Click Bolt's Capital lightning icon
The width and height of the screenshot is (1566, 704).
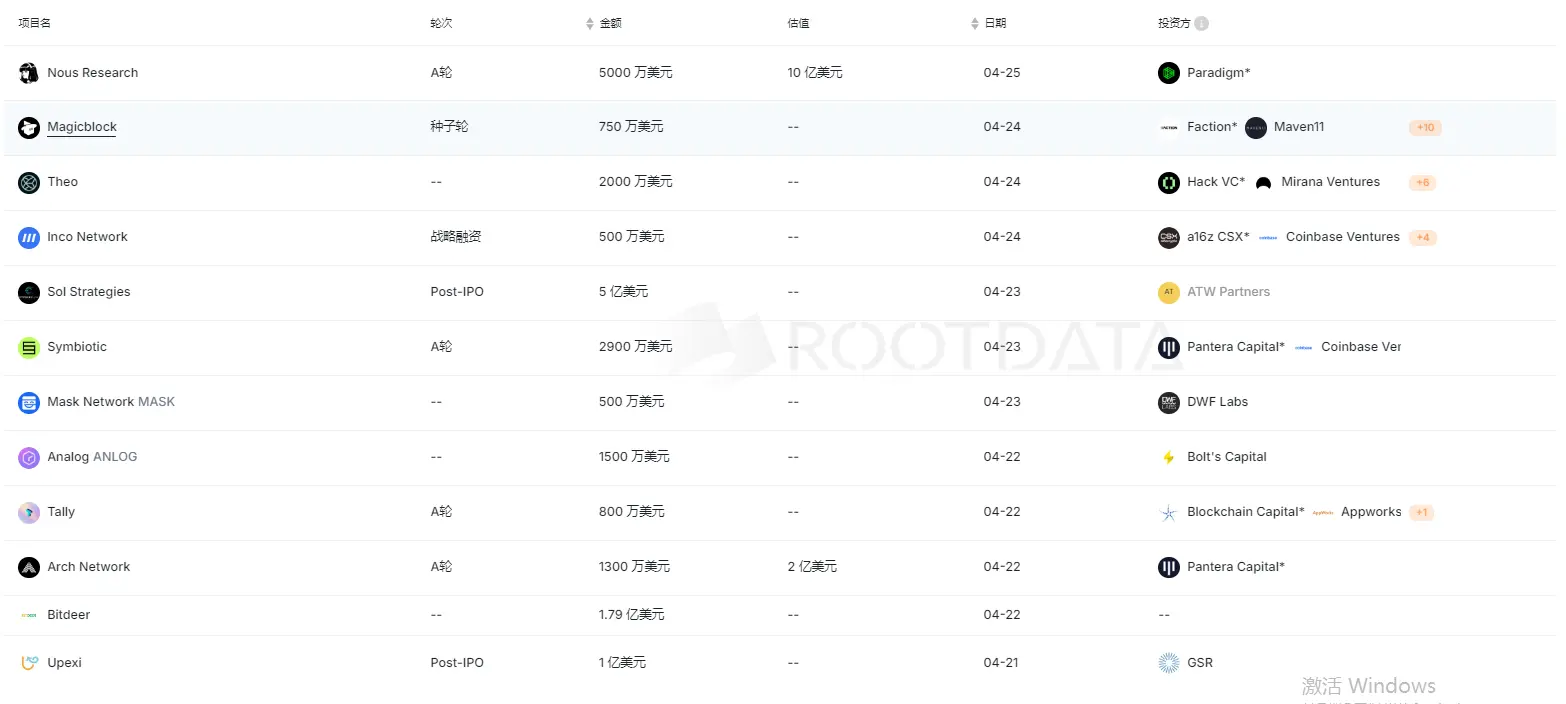(x=1168, y=457)
